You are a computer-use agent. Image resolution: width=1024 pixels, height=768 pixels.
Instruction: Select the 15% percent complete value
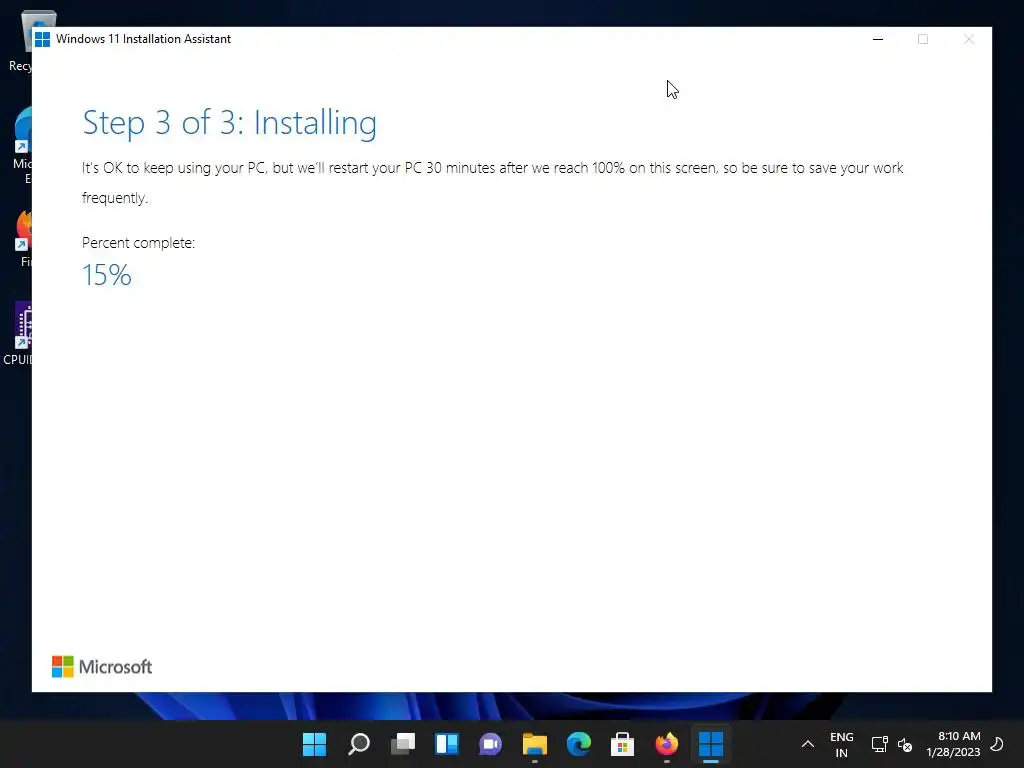click(x=106, y=275)
